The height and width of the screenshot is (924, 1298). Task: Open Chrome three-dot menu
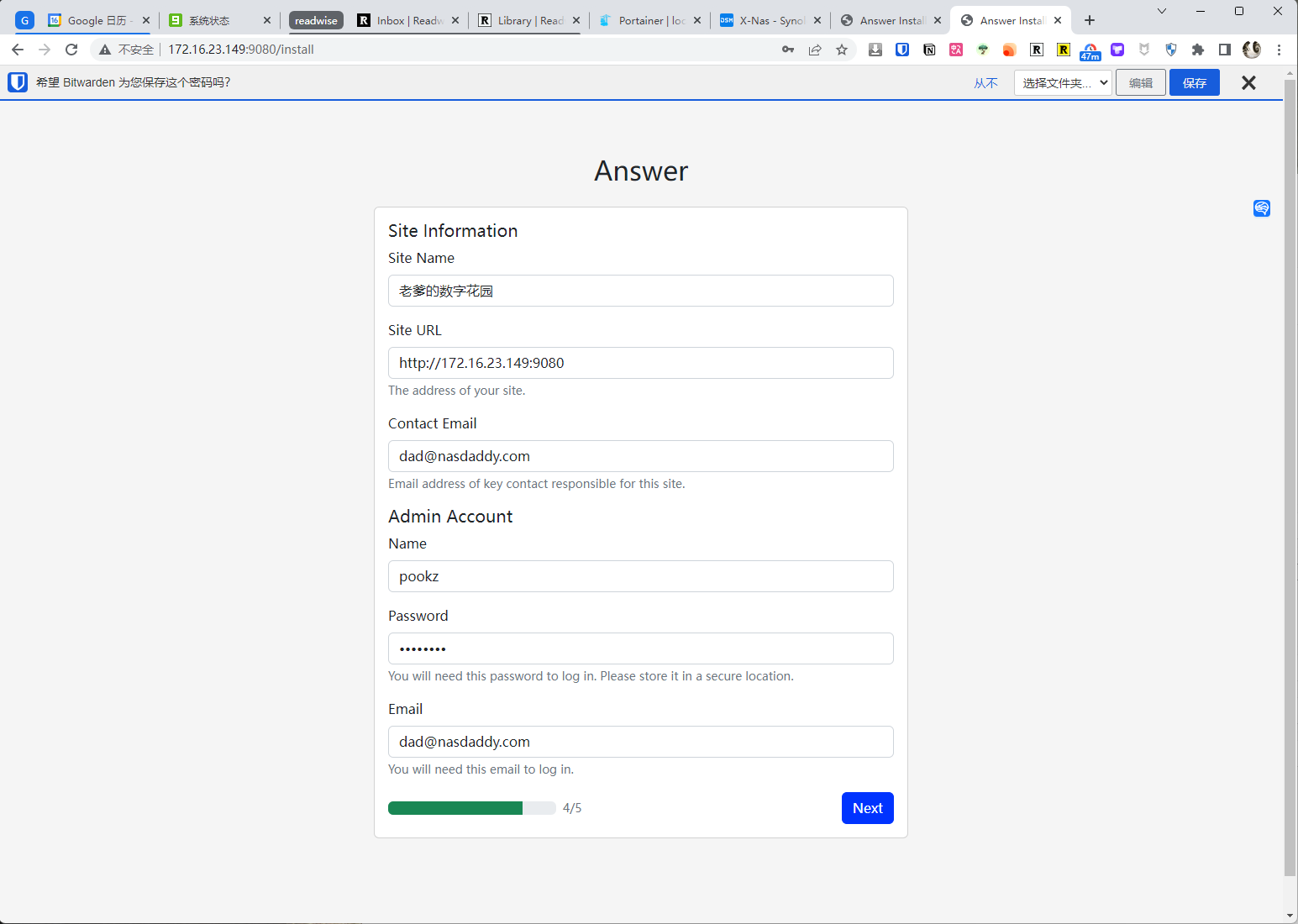(x=1279, y=50)
